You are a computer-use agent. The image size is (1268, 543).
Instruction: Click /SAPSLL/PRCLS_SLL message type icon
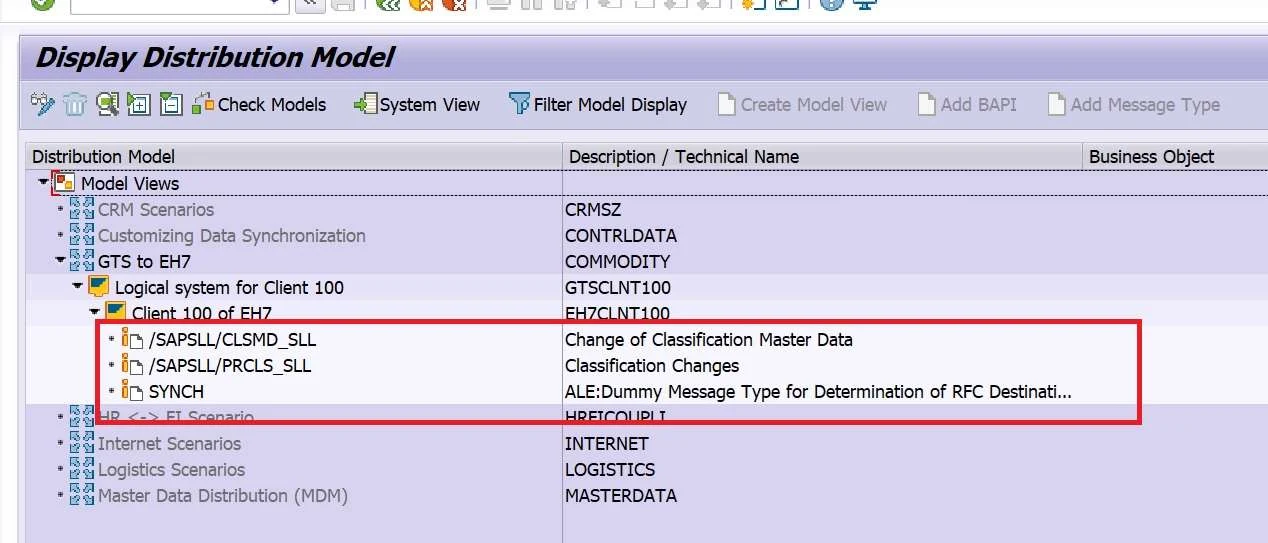[132, 365]
